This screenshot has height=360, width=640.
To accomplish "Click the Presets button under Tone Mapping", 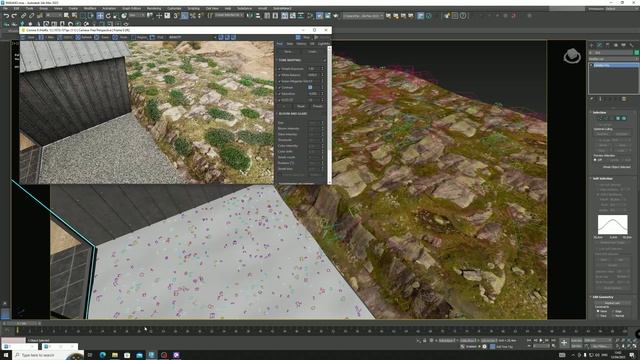I will pyautogui.click(x=318, y=106).
